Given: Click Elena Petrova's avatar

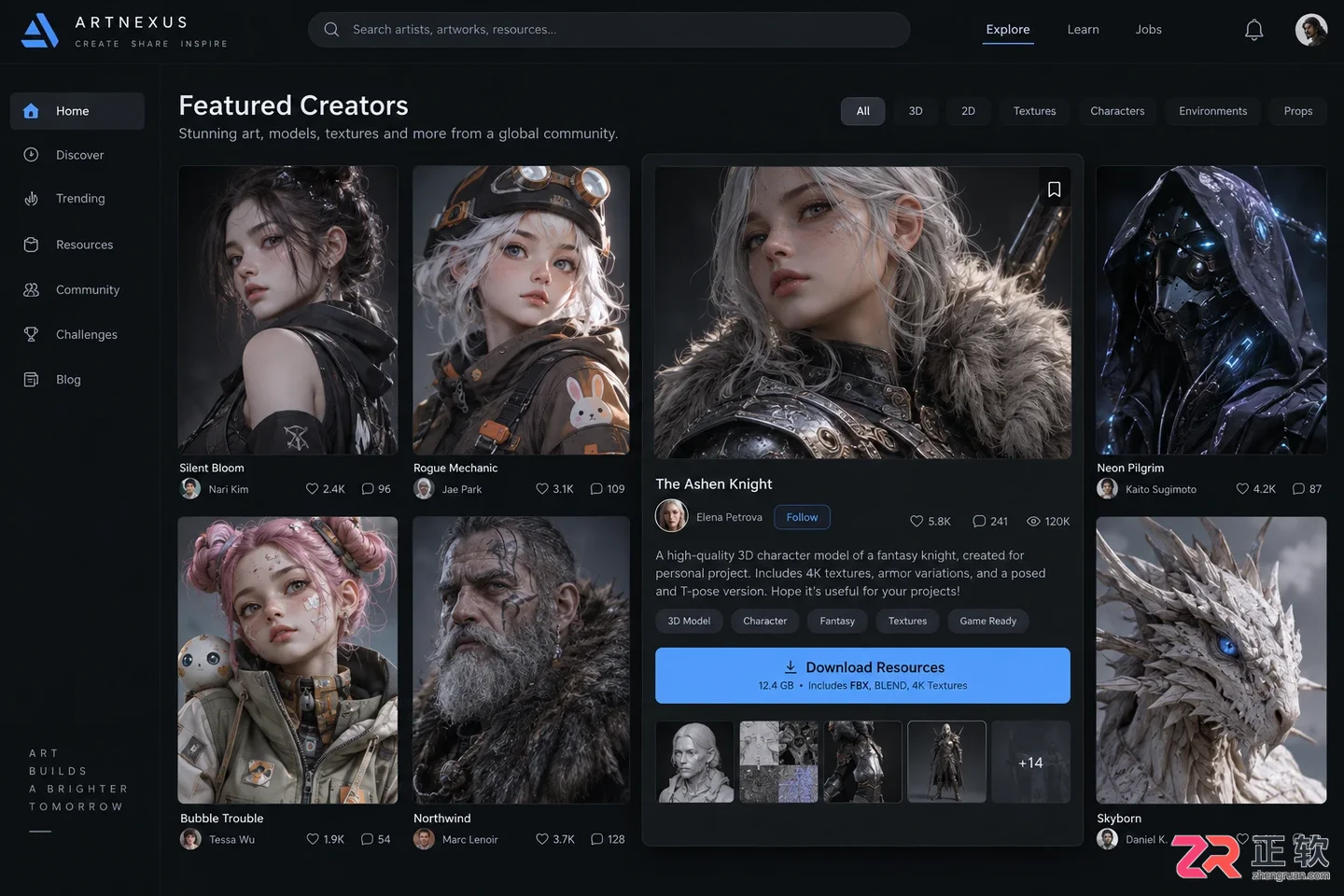Looking at the screenshot, I should pyautogui.click(x=671, y=516).
